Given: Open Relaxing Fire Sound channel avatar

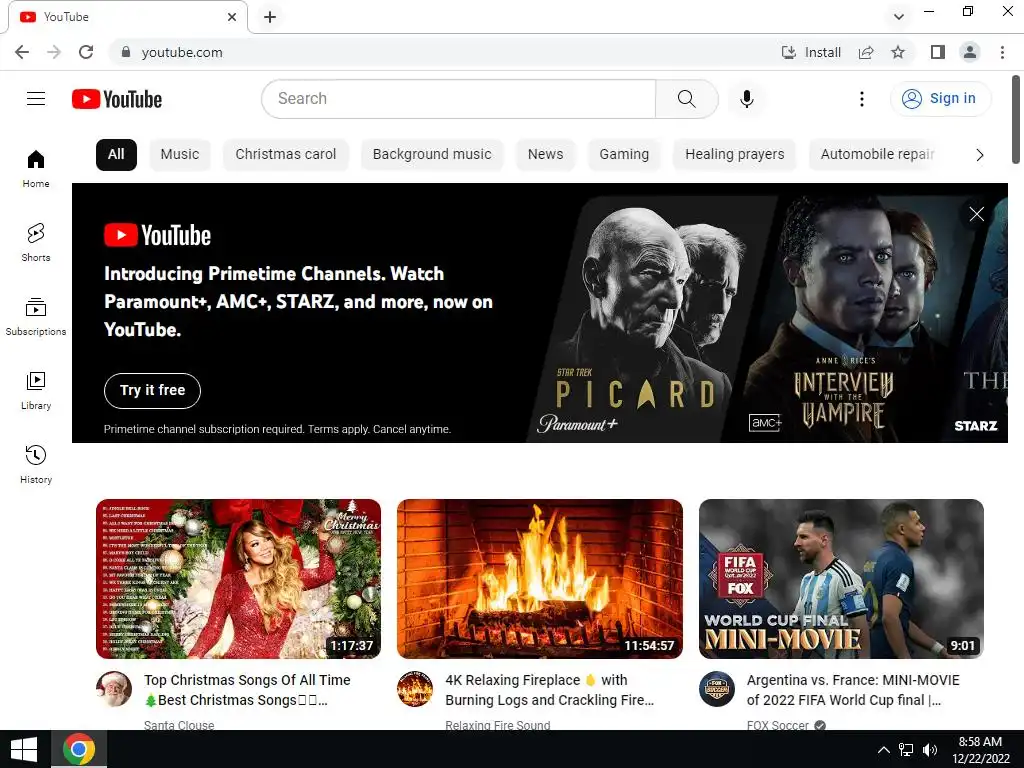Looking at the screenshot, I should coord(415,689).
